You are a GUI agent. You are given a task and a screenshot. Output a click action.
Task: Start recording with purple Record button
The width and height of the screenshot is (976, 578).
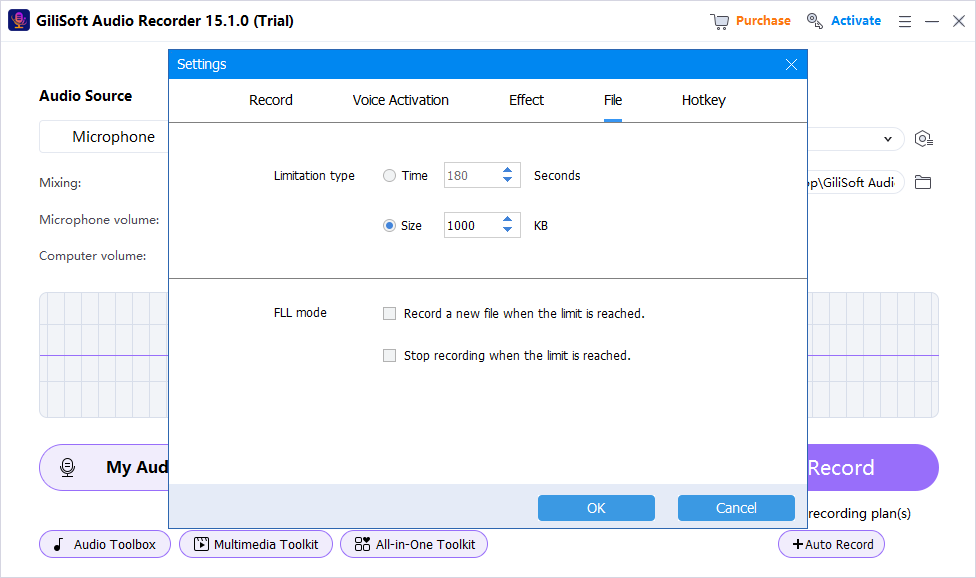point(873,467)
